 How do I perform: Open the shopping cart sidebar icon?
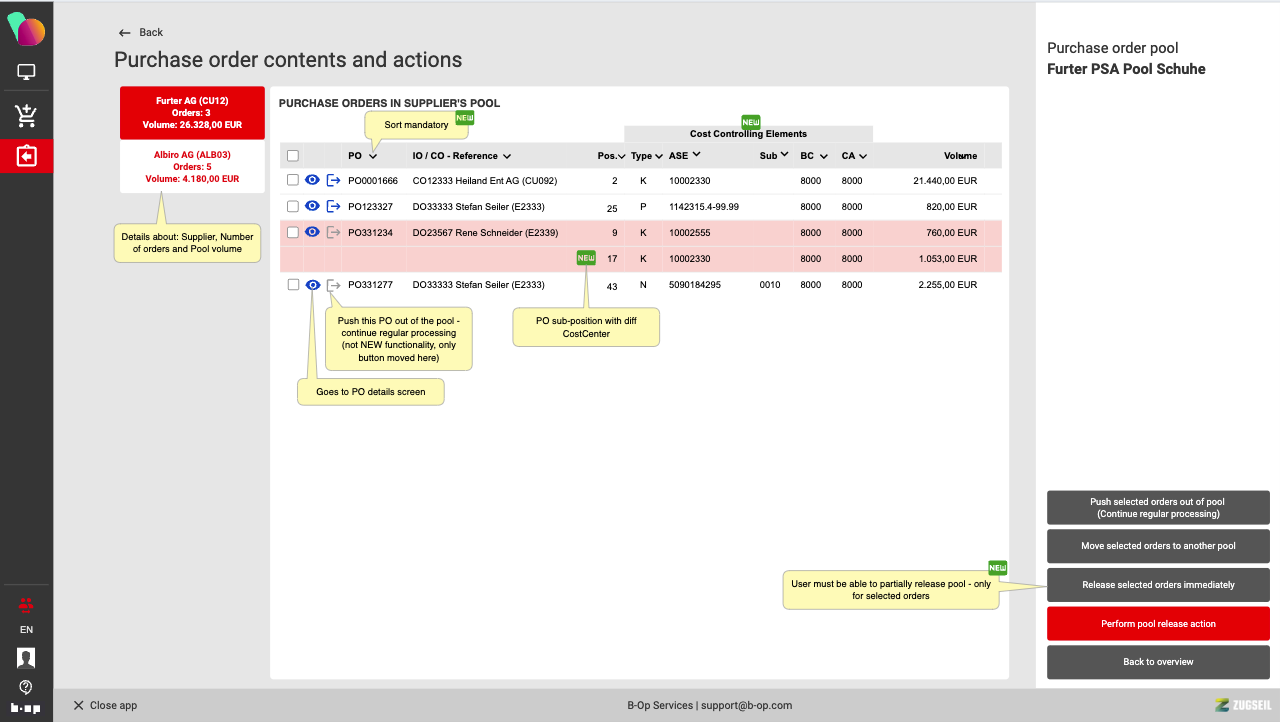(26, 115)
